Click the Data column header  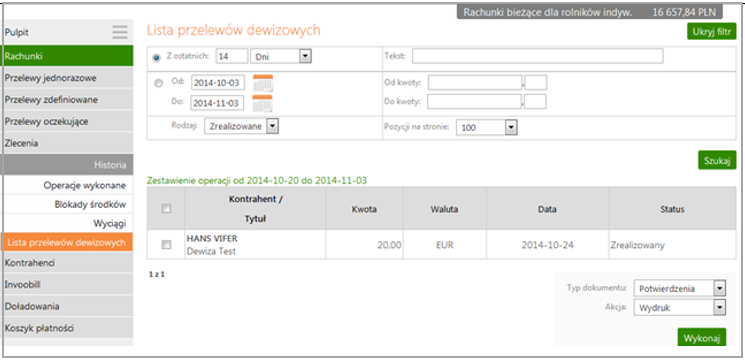547,208
